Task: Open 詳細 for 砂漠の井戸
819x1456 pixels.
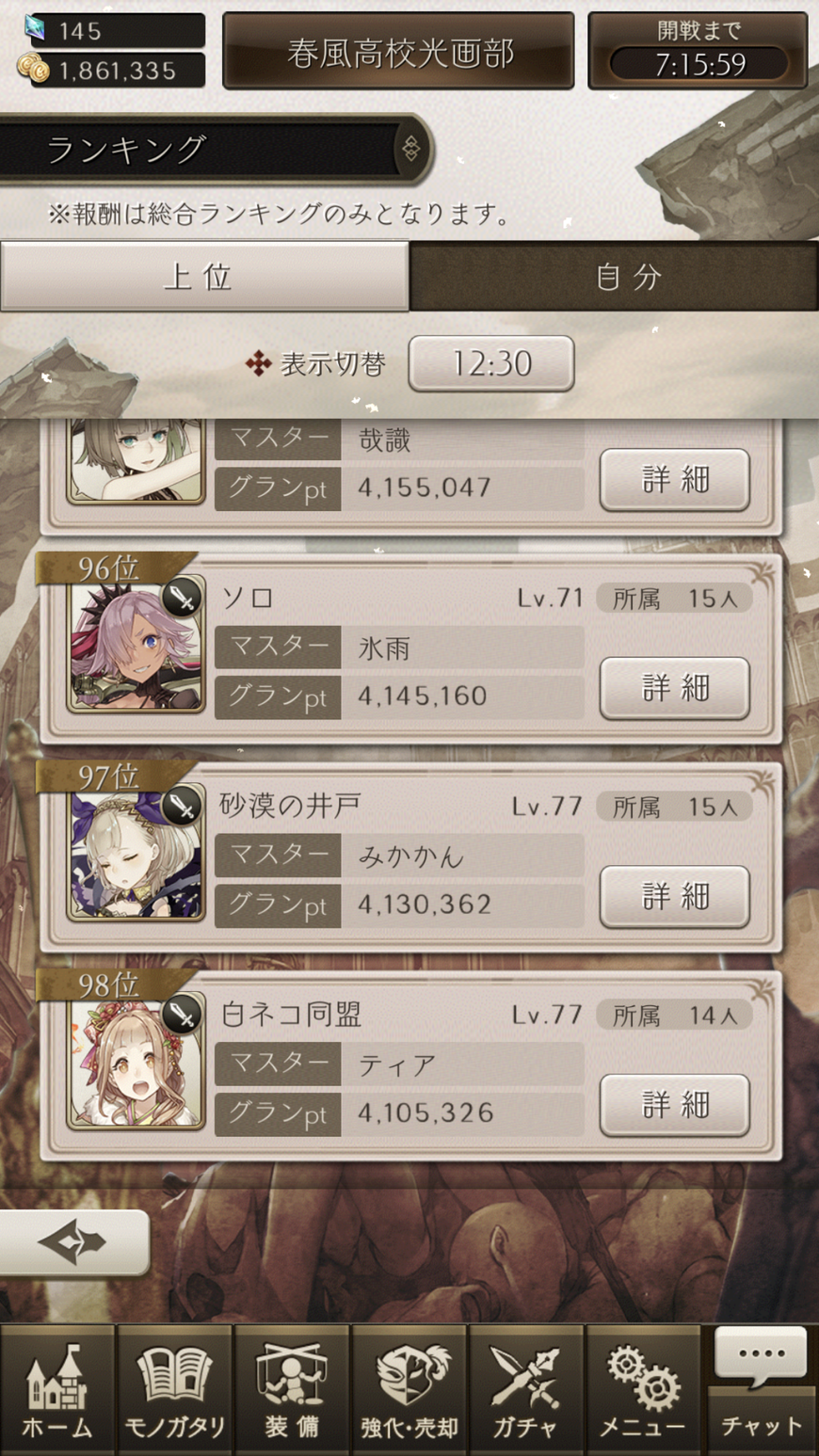Action: tap(675, 897)
